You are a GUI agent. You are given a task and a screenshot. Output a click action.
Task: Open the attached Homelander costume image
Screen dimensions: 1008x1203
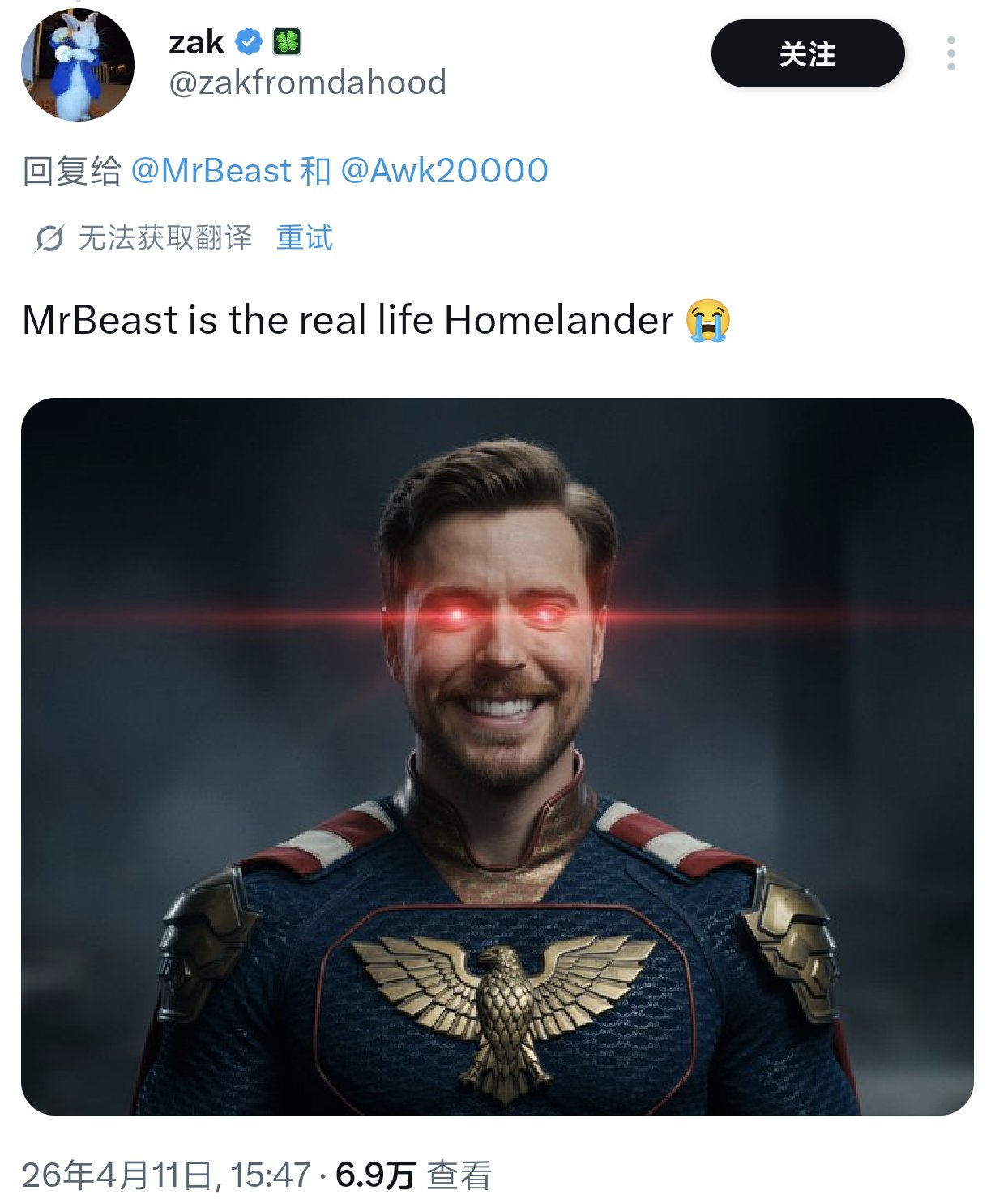tap(498, 756)
